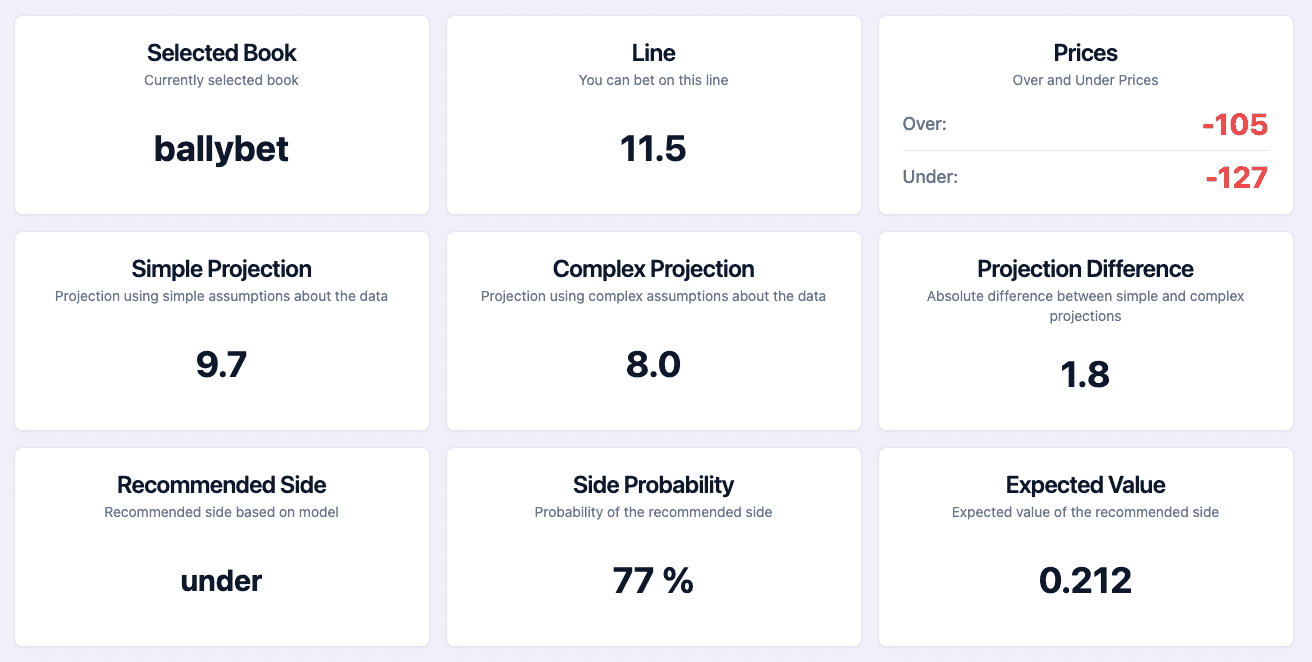
Task: Click the Expected Value 0.212
Action: point(1085,580)
